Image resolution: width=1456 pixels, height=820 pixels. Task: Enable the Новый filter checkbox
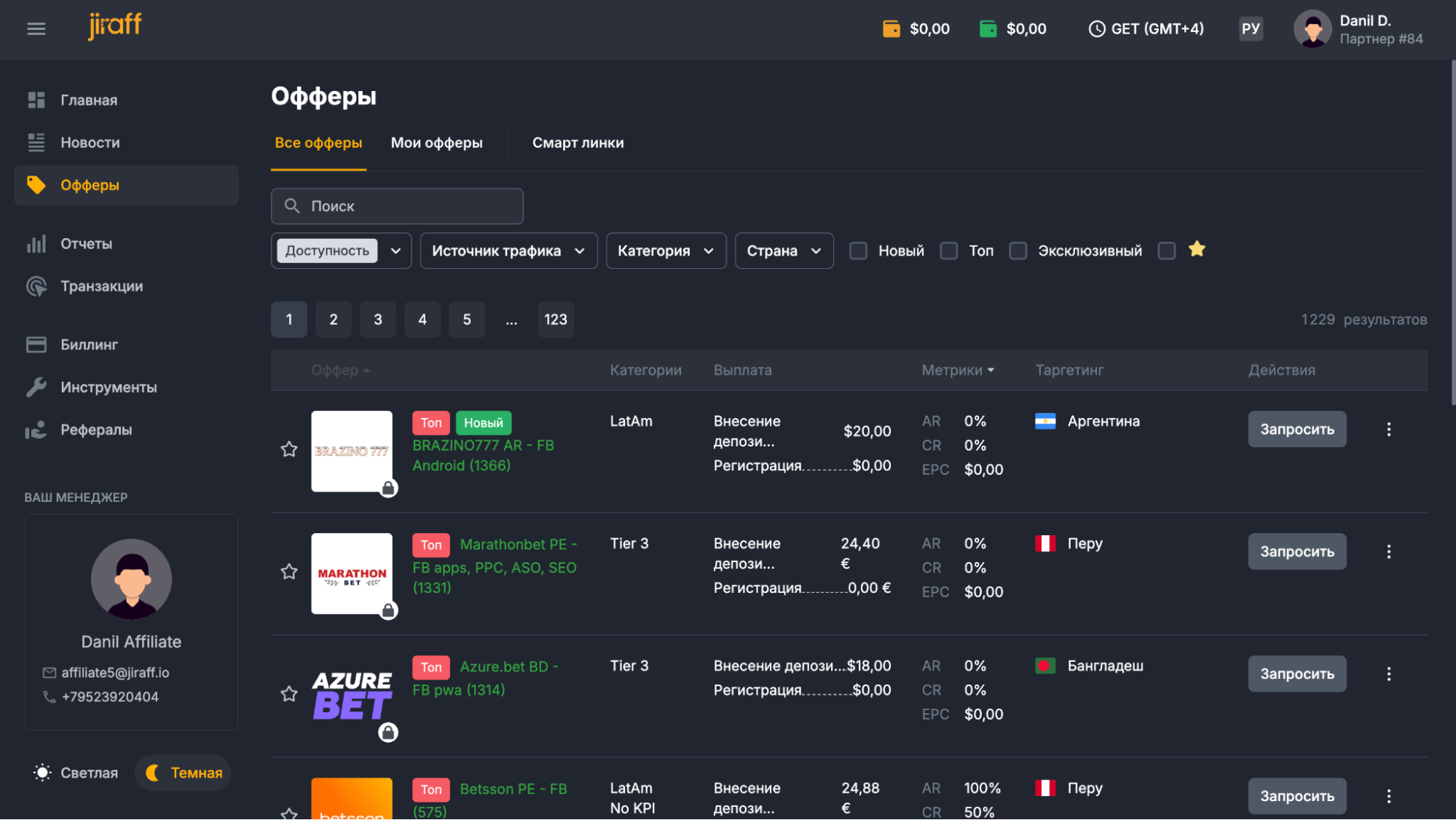coord(859,251)
